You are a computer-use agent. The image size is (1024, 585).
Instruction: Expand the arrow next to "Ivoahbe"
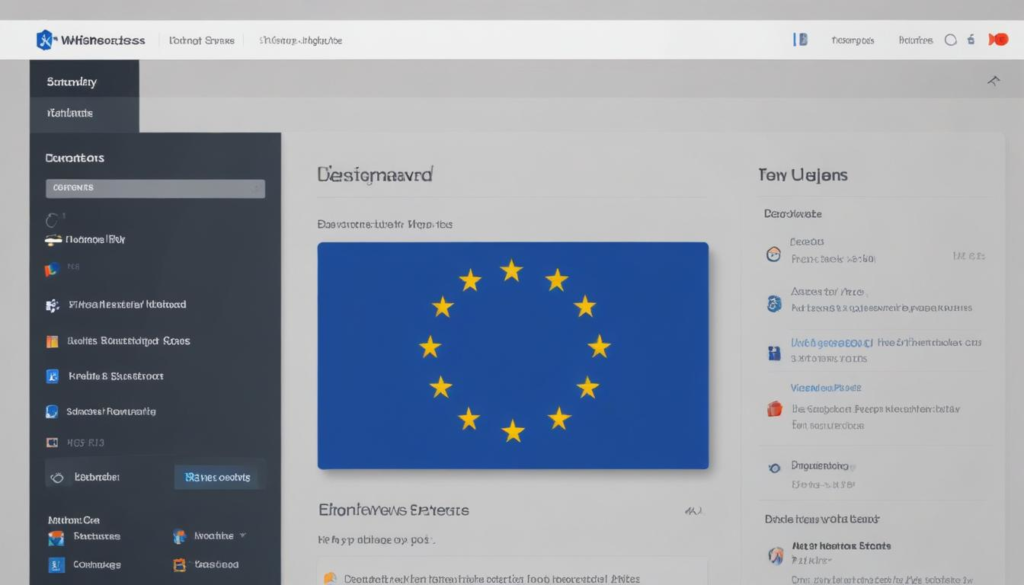(243, 535)
